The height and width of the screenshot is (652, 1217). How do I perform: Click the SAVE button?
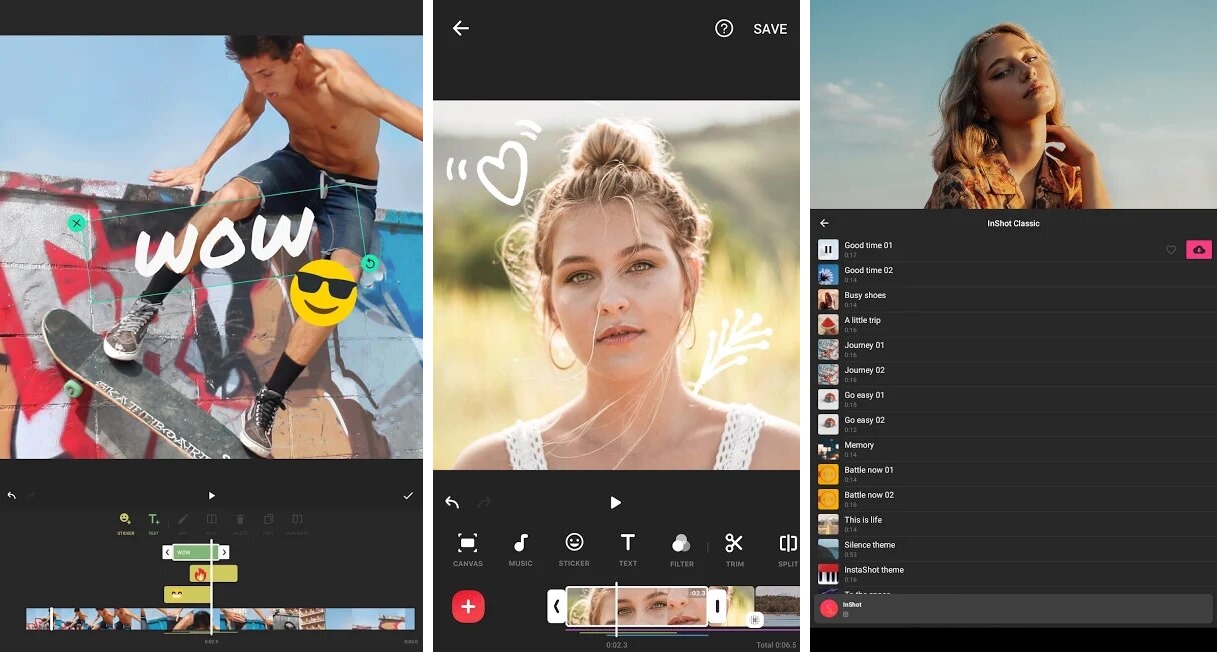(770, 29)
